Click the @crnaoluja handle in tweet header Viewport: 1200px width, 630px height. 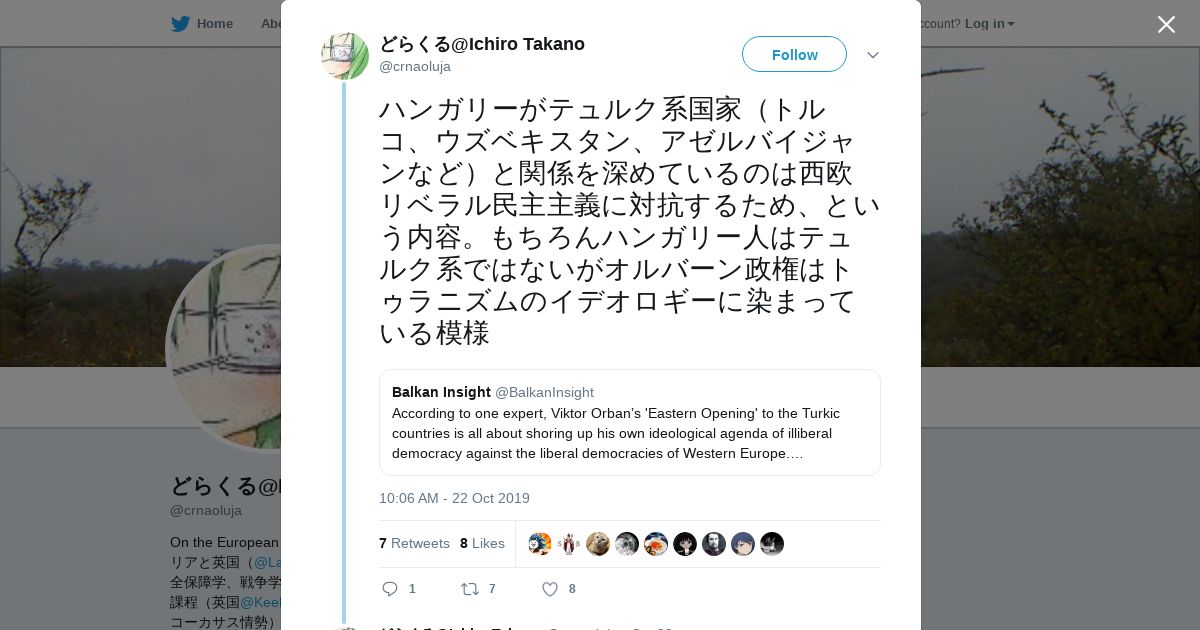tap(415, 66)
